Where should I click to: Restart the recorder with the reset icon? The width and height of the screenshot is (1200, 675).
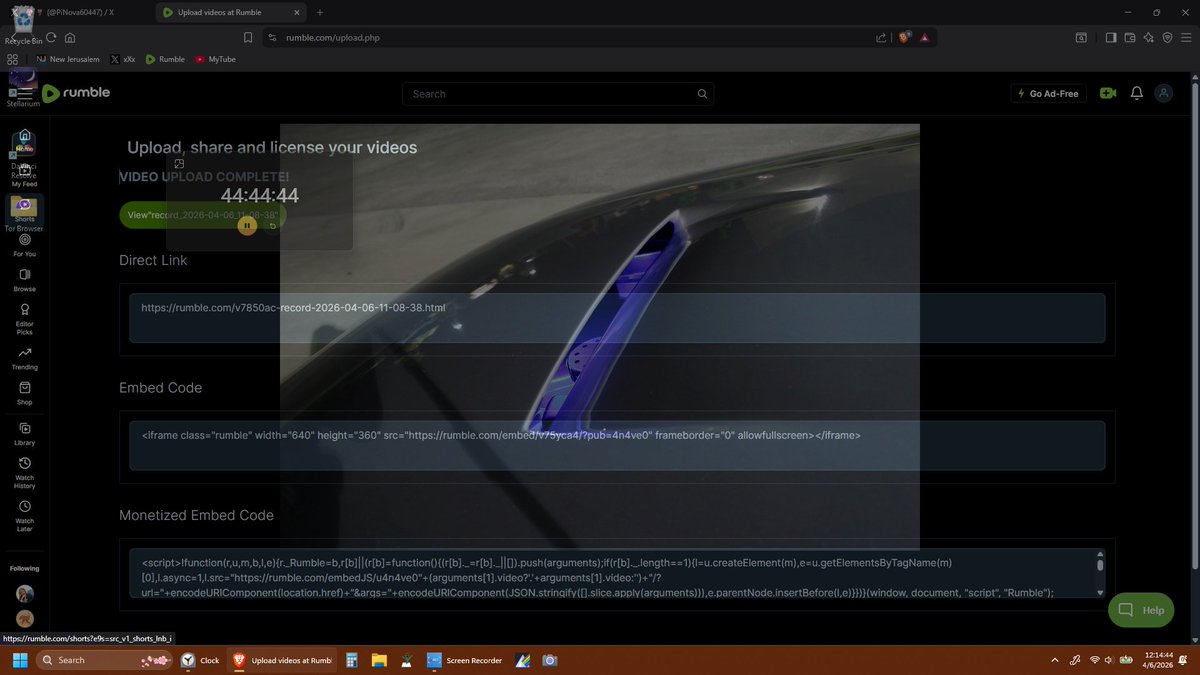pyautogui.click(x=273, y=226)
